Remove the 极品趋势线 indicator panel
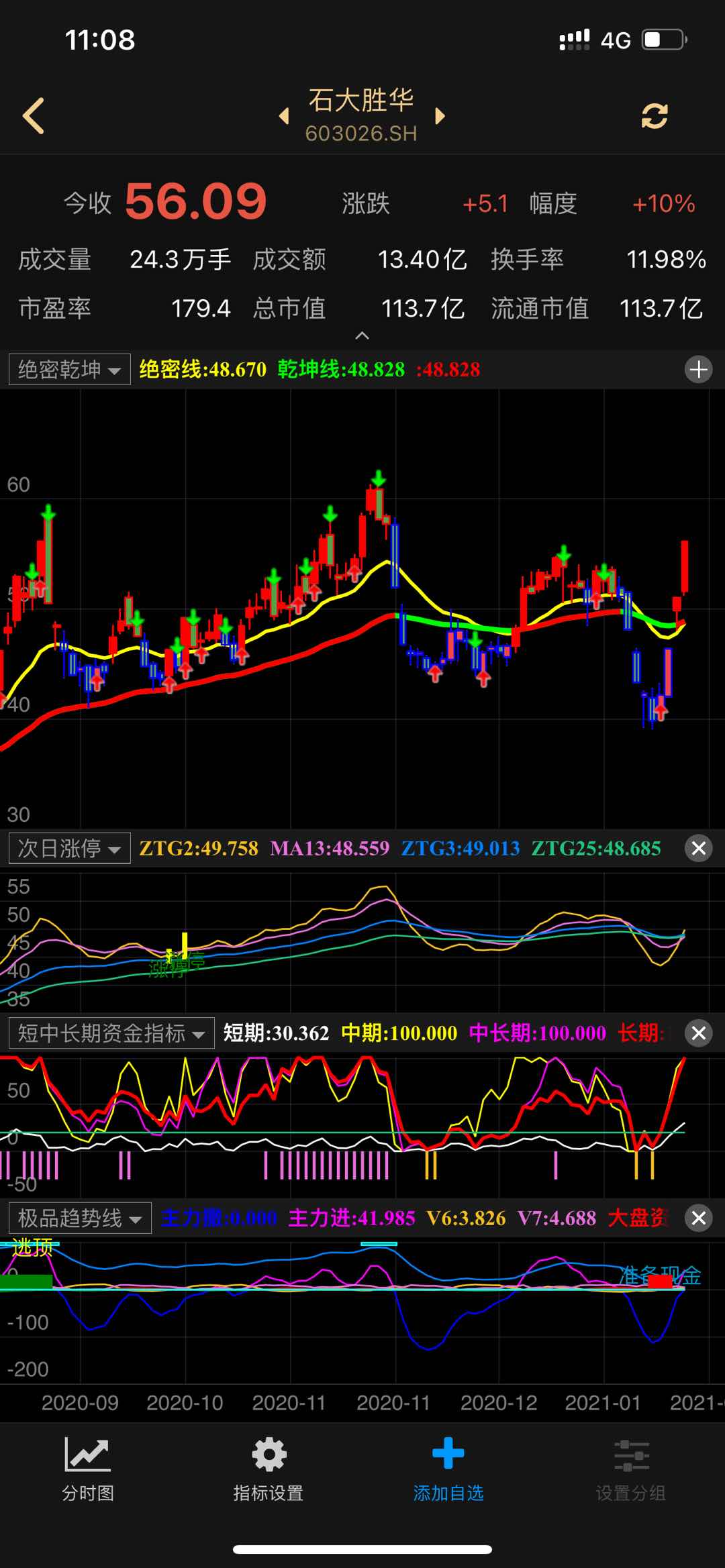725x1568 pixels. click(x=698, y=1217)
